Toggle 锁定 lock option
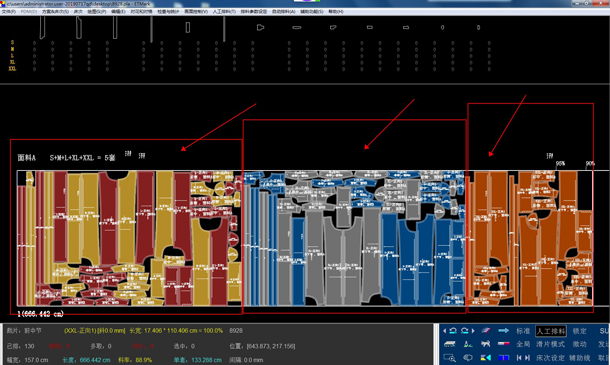This screenshot has height=365, width=610. [x=579, y=331]
